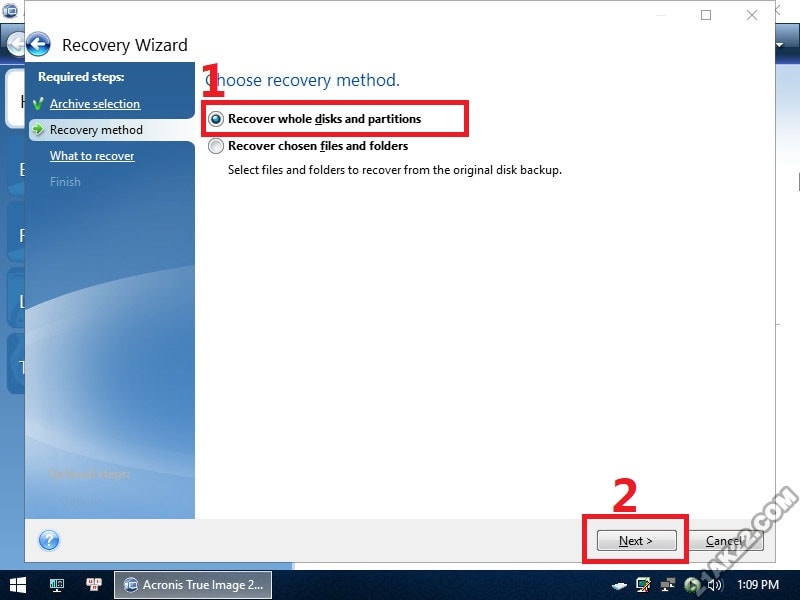Viewport: 800px width, 600px height.
Task: Click the blue back arrow in Recovery Wizard
Action: [38, 44]
